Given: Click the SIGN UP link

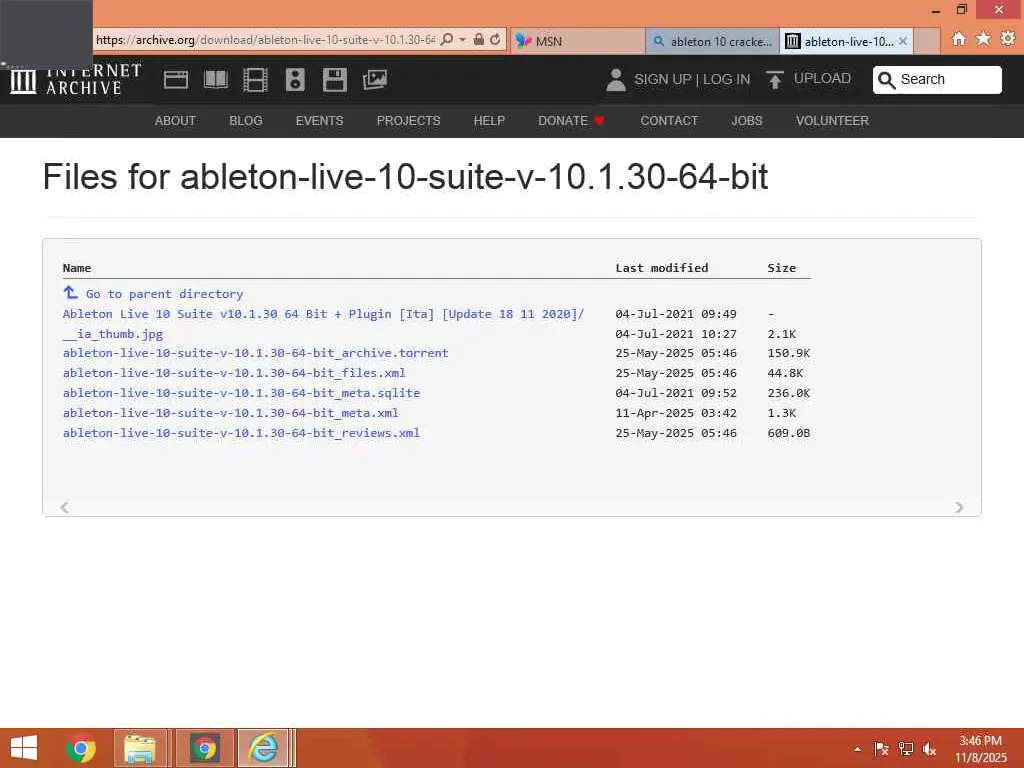Looking at the screenshot, I should tap(662, 79).
